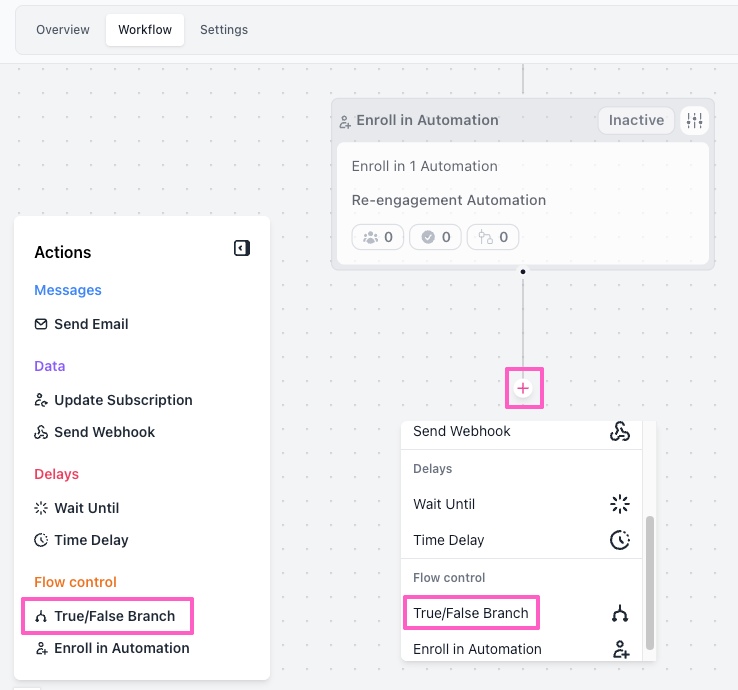Screen dimensions: 738x690
Task: Select True/False Branch in Actions panel
Action: point(105,616)
